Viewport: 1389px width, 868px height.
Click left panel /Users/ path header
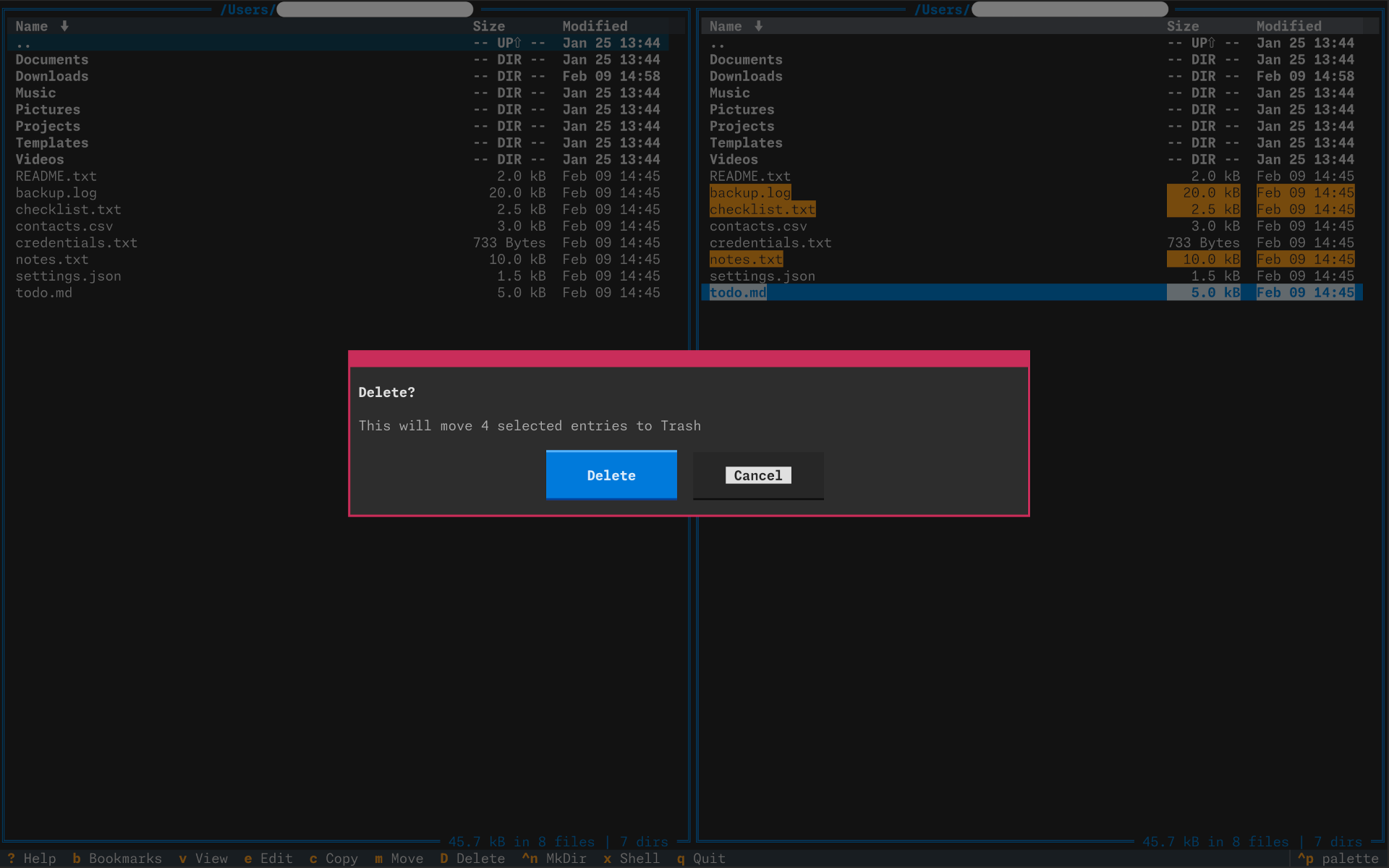pos(347,9)
